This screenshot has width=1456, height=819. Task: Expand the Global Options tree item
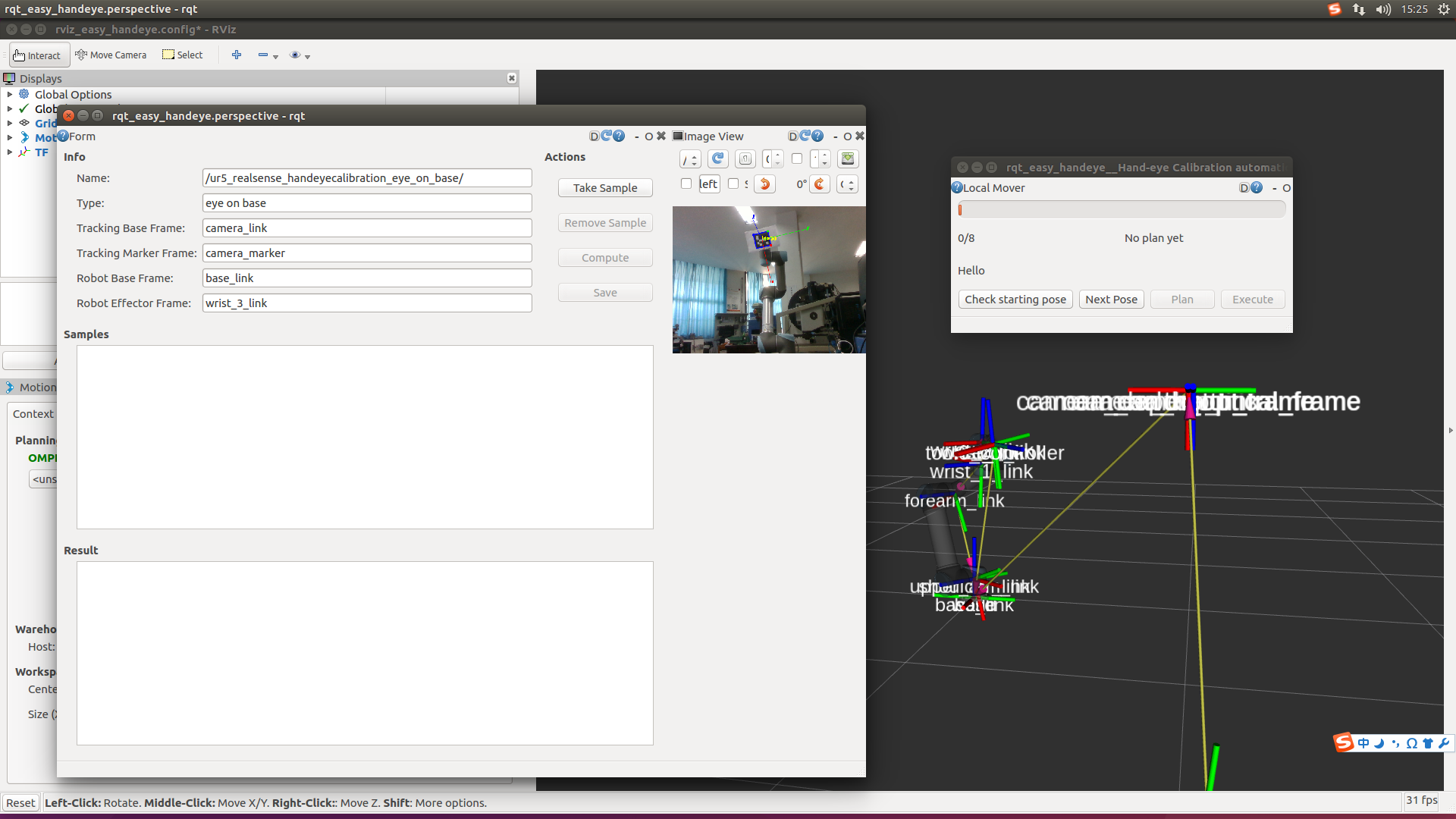click(x=10, y=95)
